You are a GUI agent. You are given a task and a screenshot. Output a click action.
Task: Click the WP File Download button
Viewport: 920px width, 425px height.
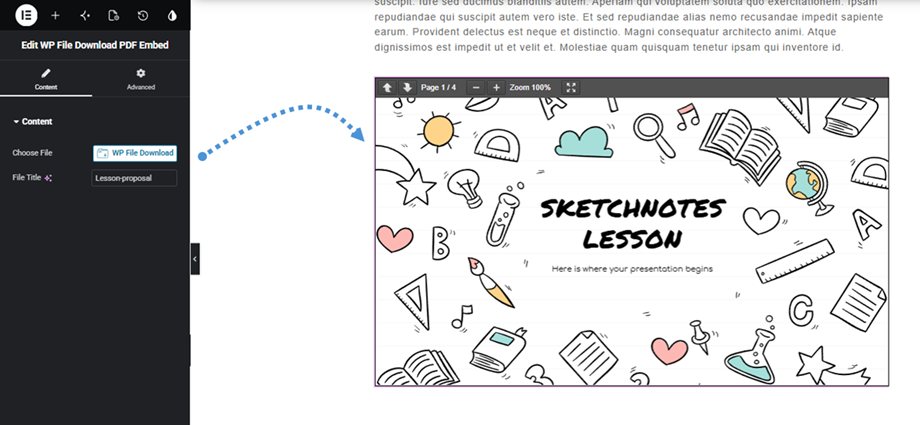click(x=135, y=153)
